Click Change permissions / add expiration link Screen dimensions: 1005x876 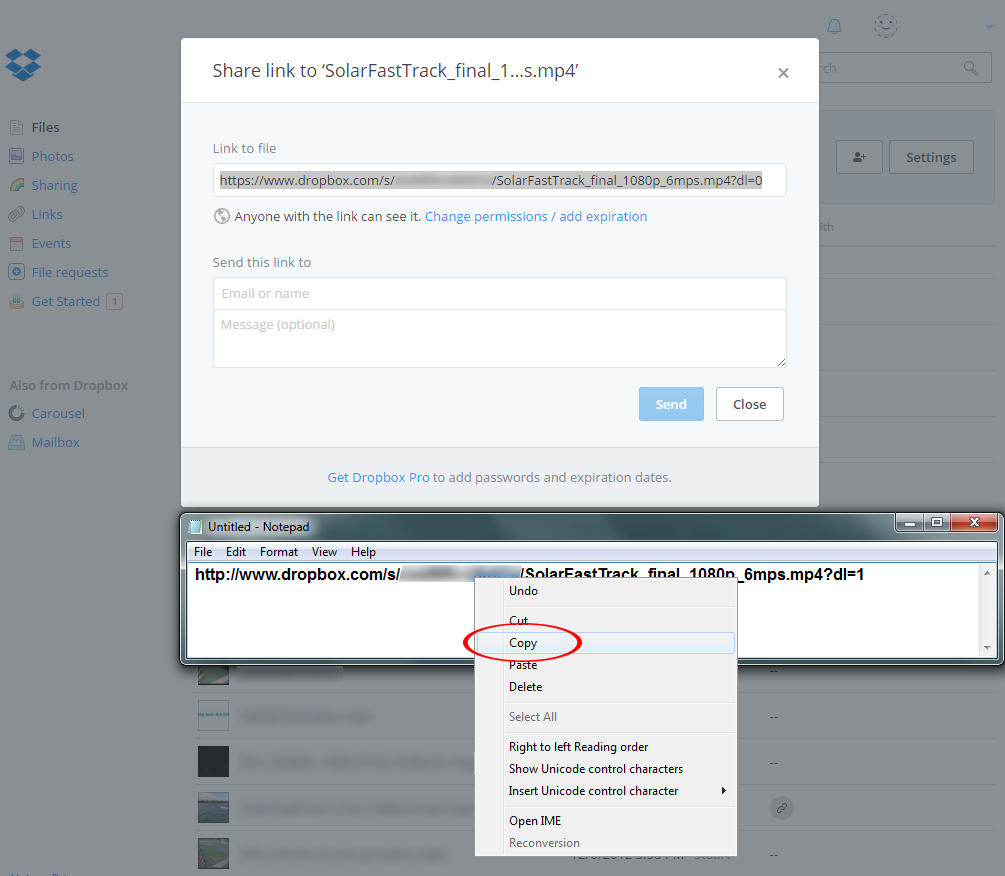tap(536, 217)
